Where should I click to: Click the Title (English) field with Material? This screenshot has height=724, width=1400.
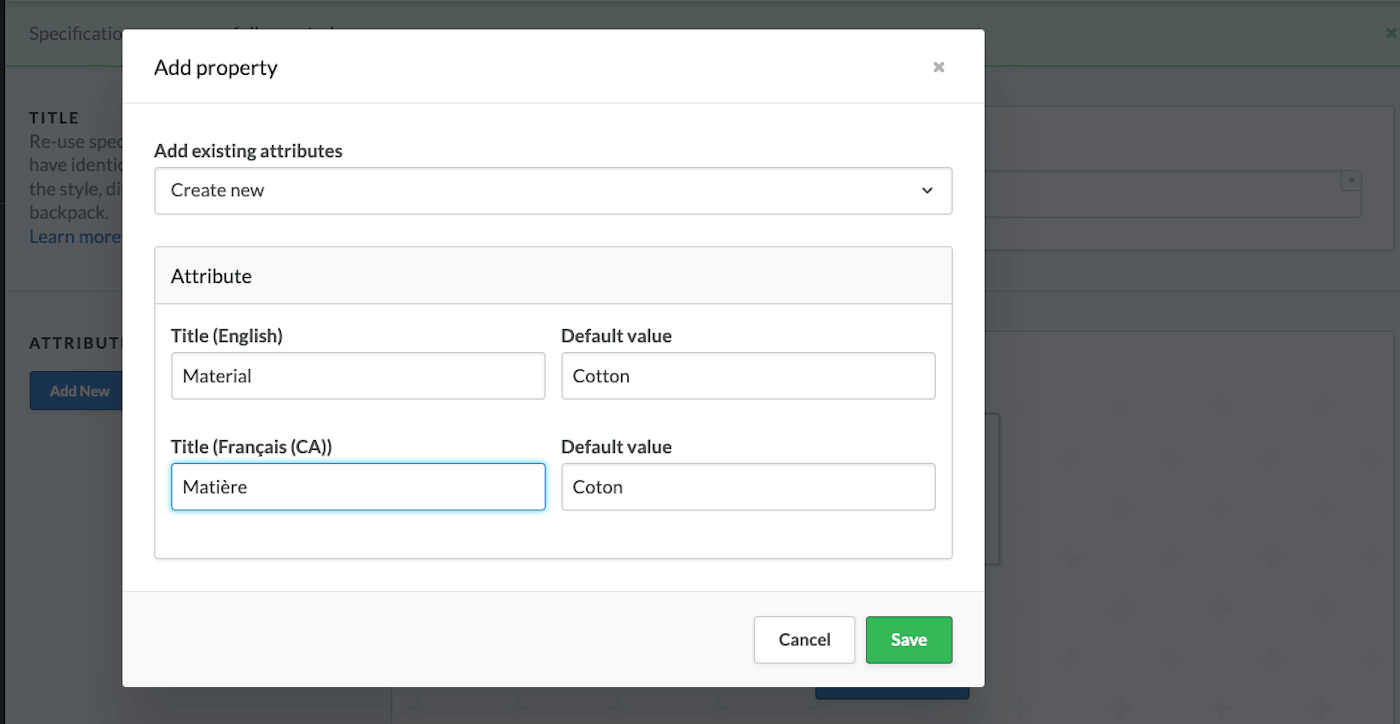click(x=358, y=376)
